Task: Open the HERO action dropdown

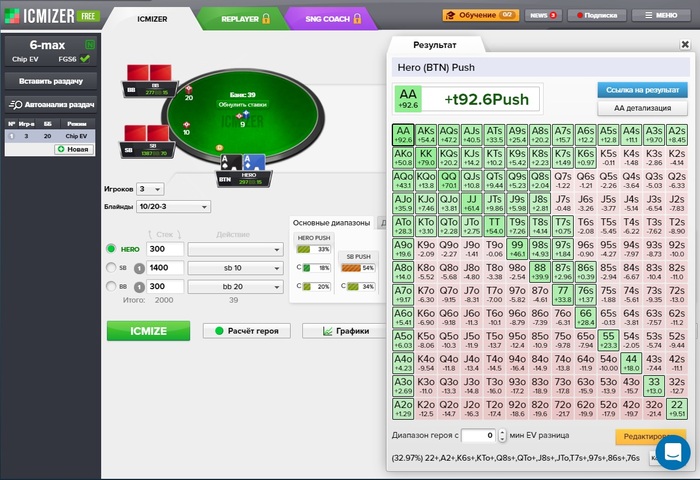Action: tap(236, 249)
